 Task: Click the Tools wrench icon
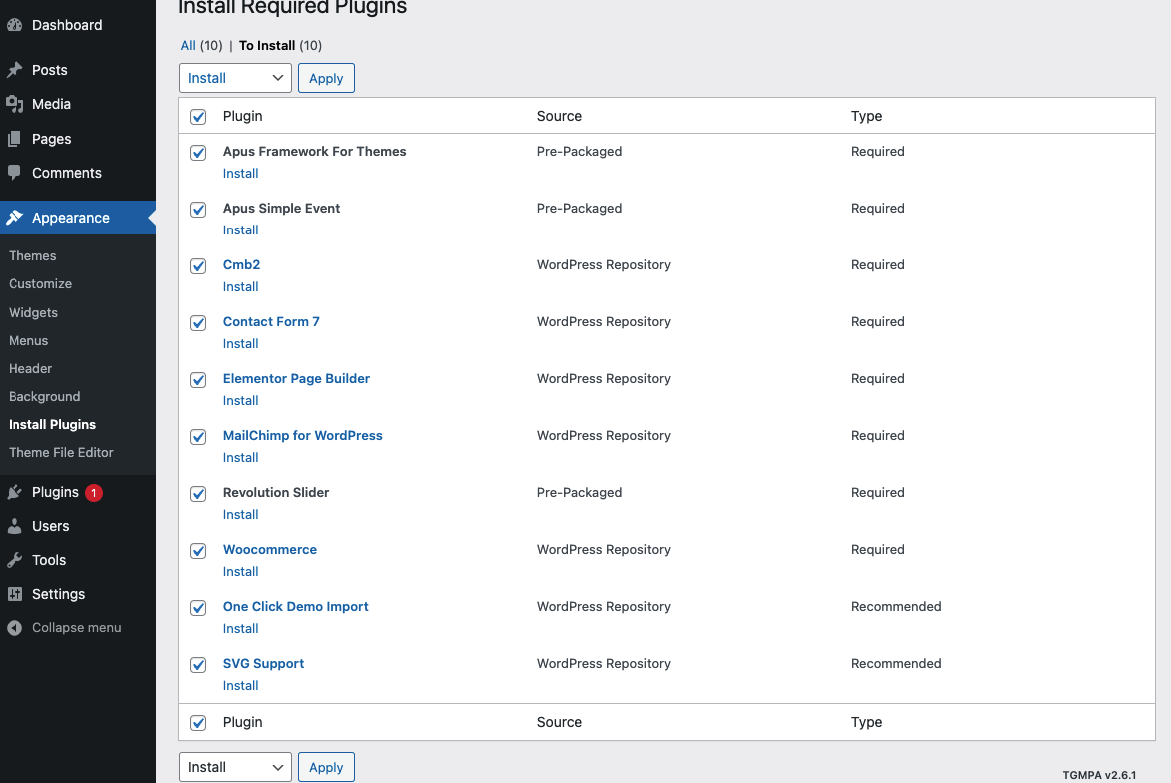(x=15, y=560)
